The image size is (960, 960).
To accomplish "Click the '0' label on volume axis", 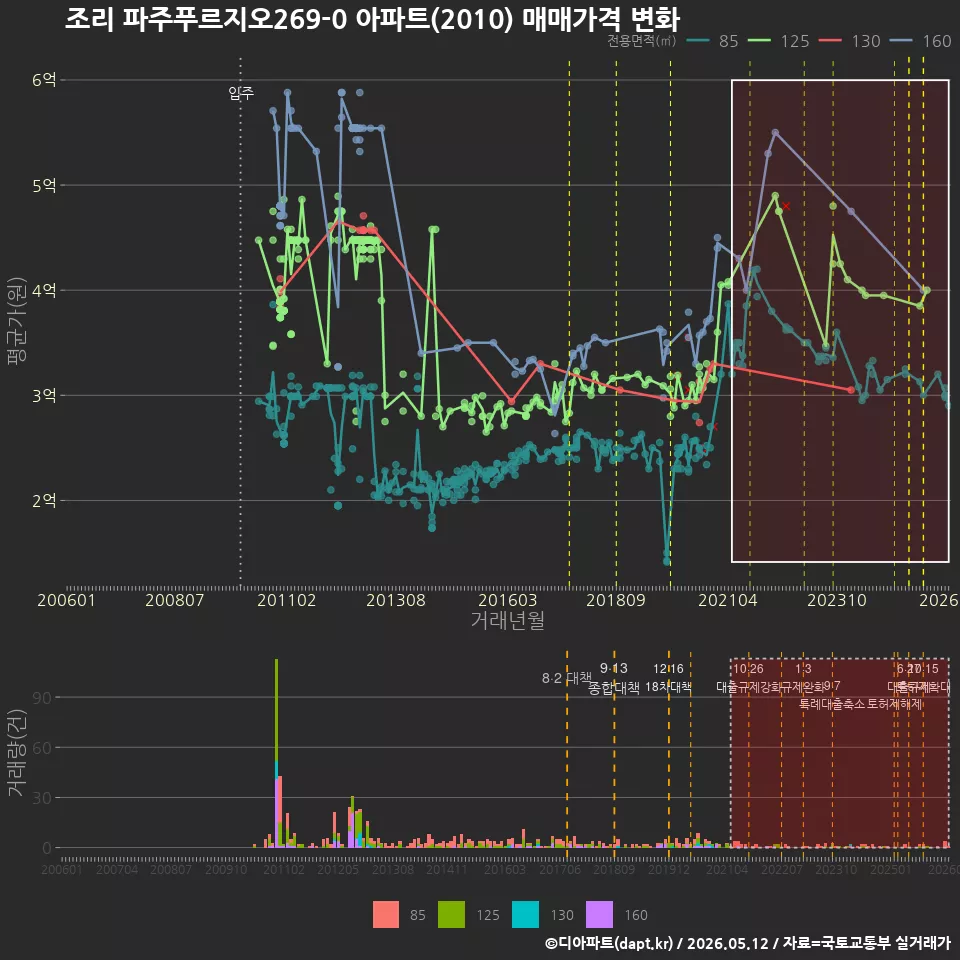I will 47,849.
